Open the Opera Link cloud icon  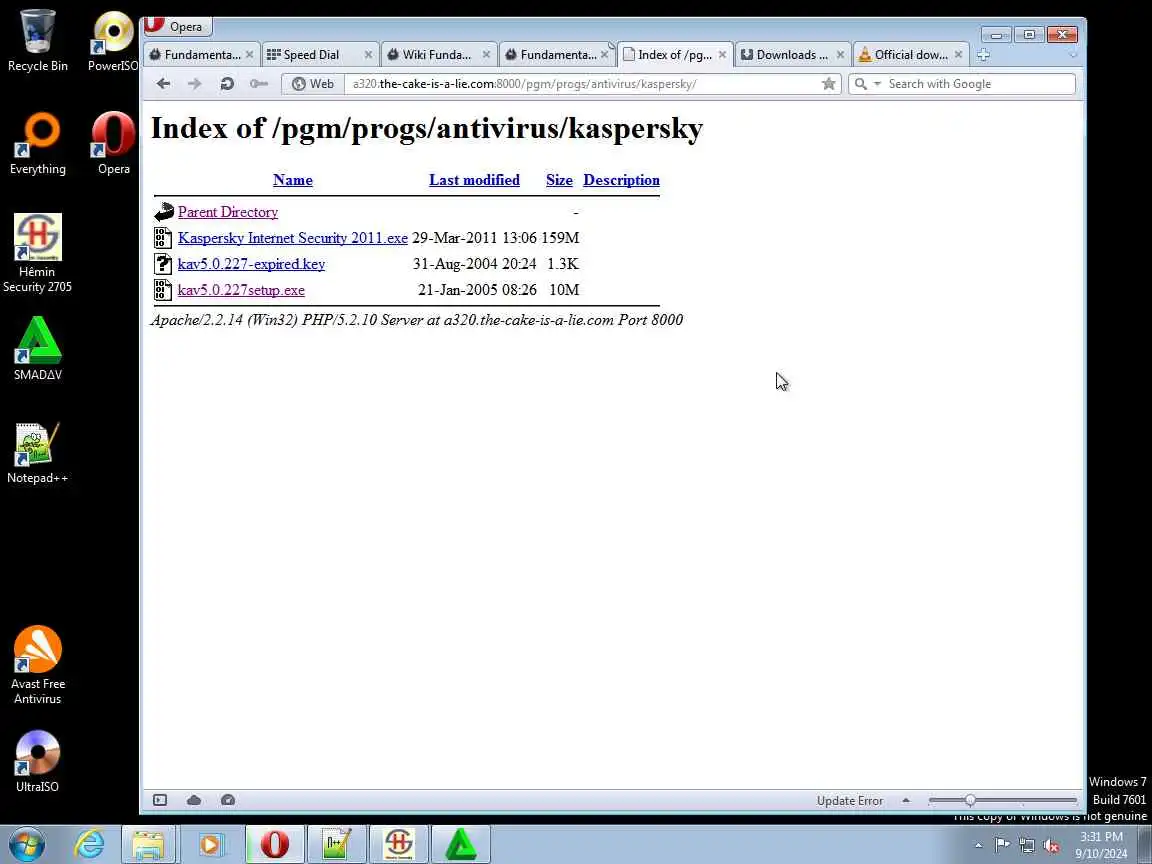[x=194, y=800]
